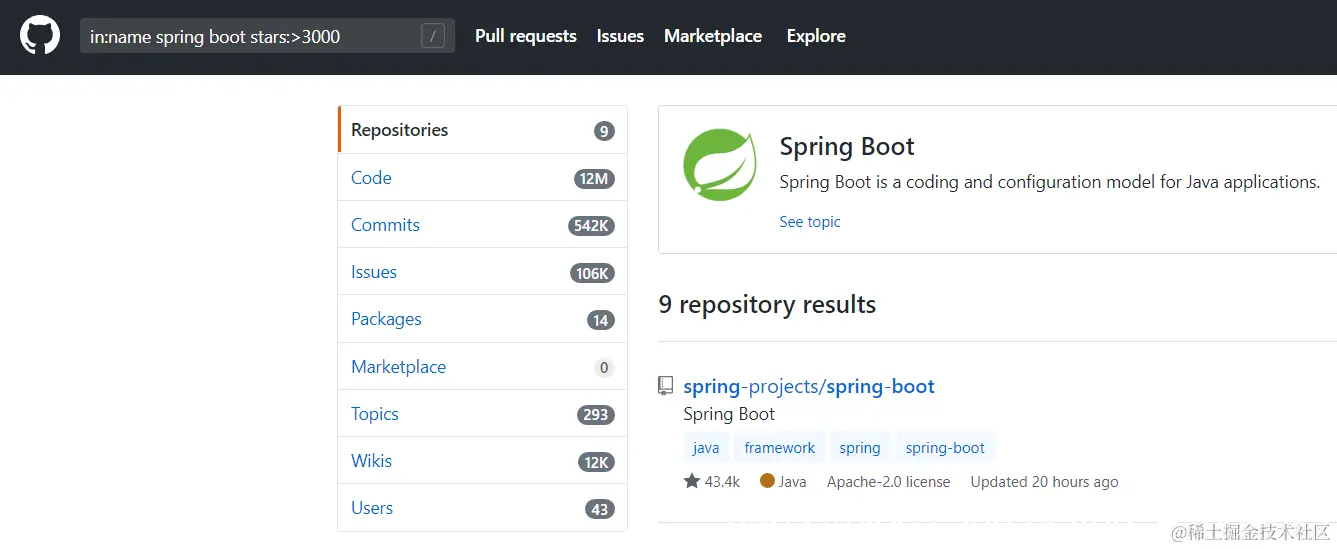Go to Marketplace in header navigation
The image size is (1337, 549).
(713, 36)
